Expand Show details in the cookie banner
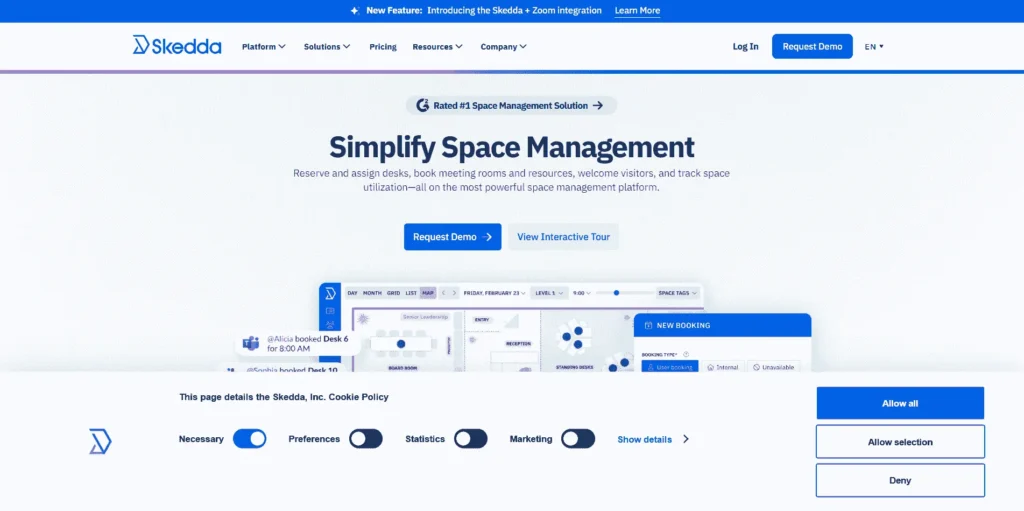 [x=652, y=439]
